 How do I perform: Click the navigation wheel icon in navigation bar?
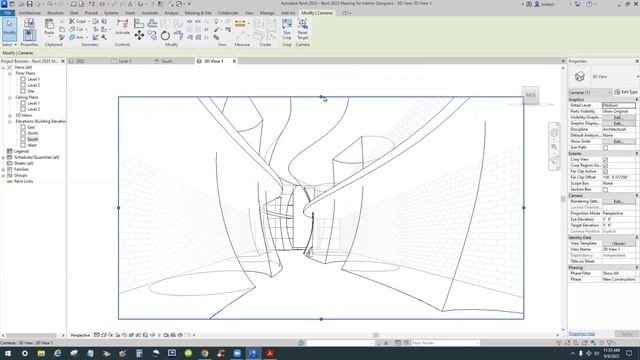coord(554,133)
